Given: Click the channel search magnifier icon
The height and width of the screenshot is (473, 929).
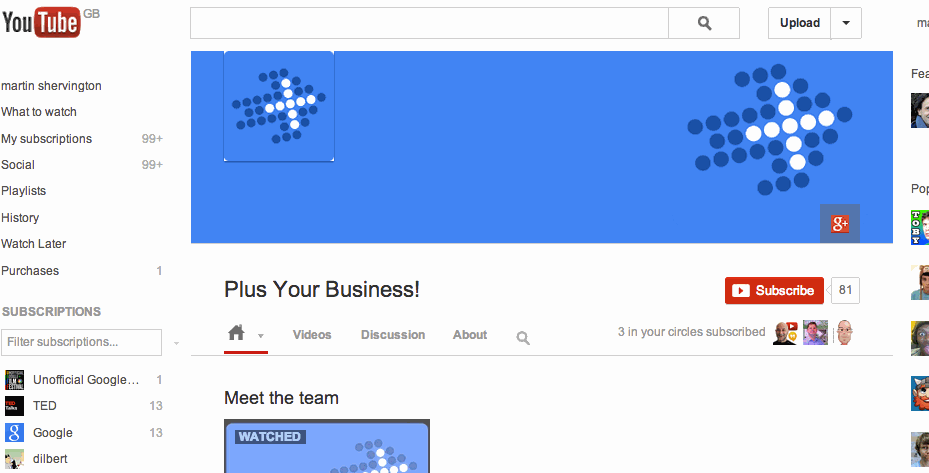Looking at the screenshot, I should (x=523, y=338).
